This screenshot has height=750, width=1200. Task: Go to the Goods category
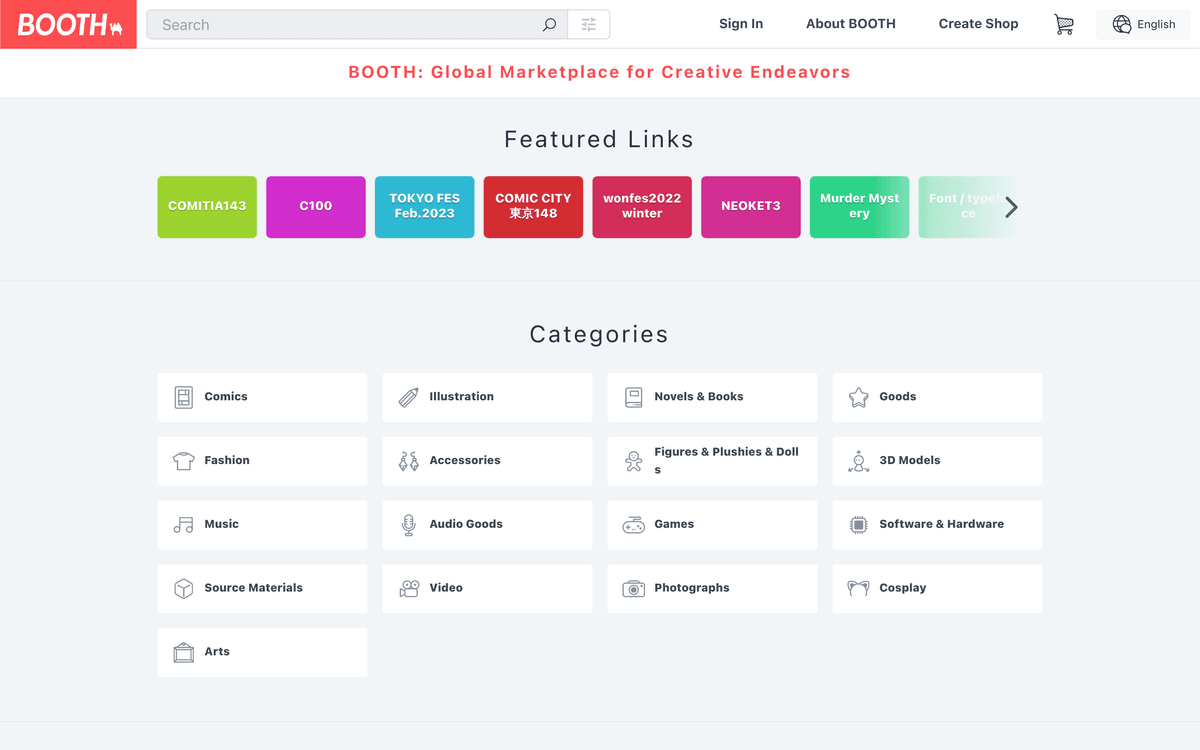[x=937, y=397]
